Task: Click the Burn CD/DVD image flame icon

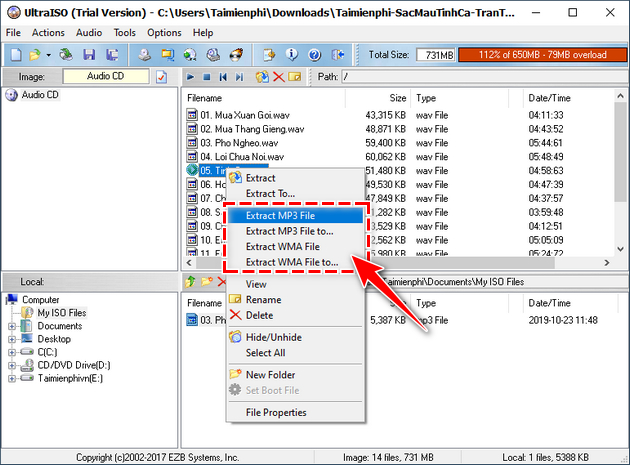Action: pos(236,55)
